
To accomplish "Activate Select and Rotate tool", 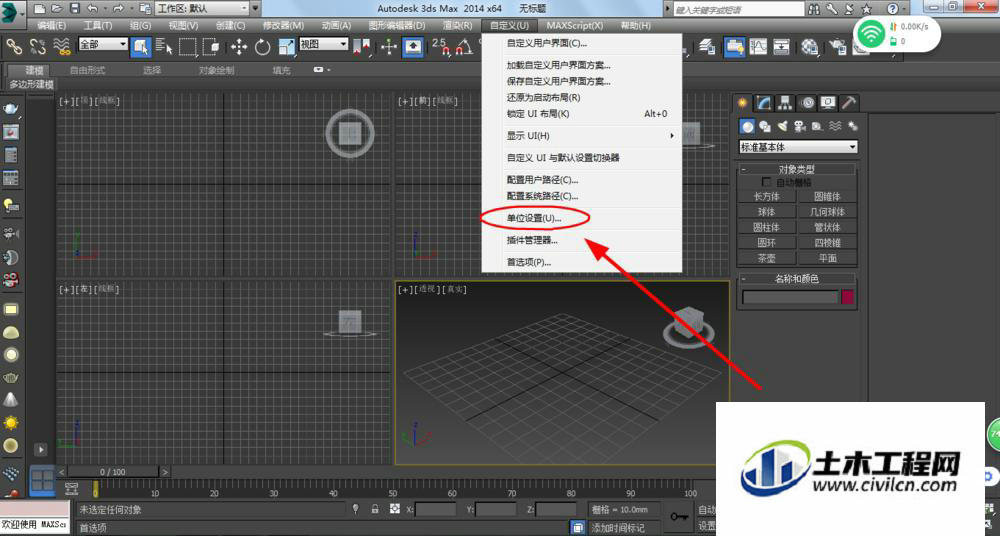I will [262, 47].
